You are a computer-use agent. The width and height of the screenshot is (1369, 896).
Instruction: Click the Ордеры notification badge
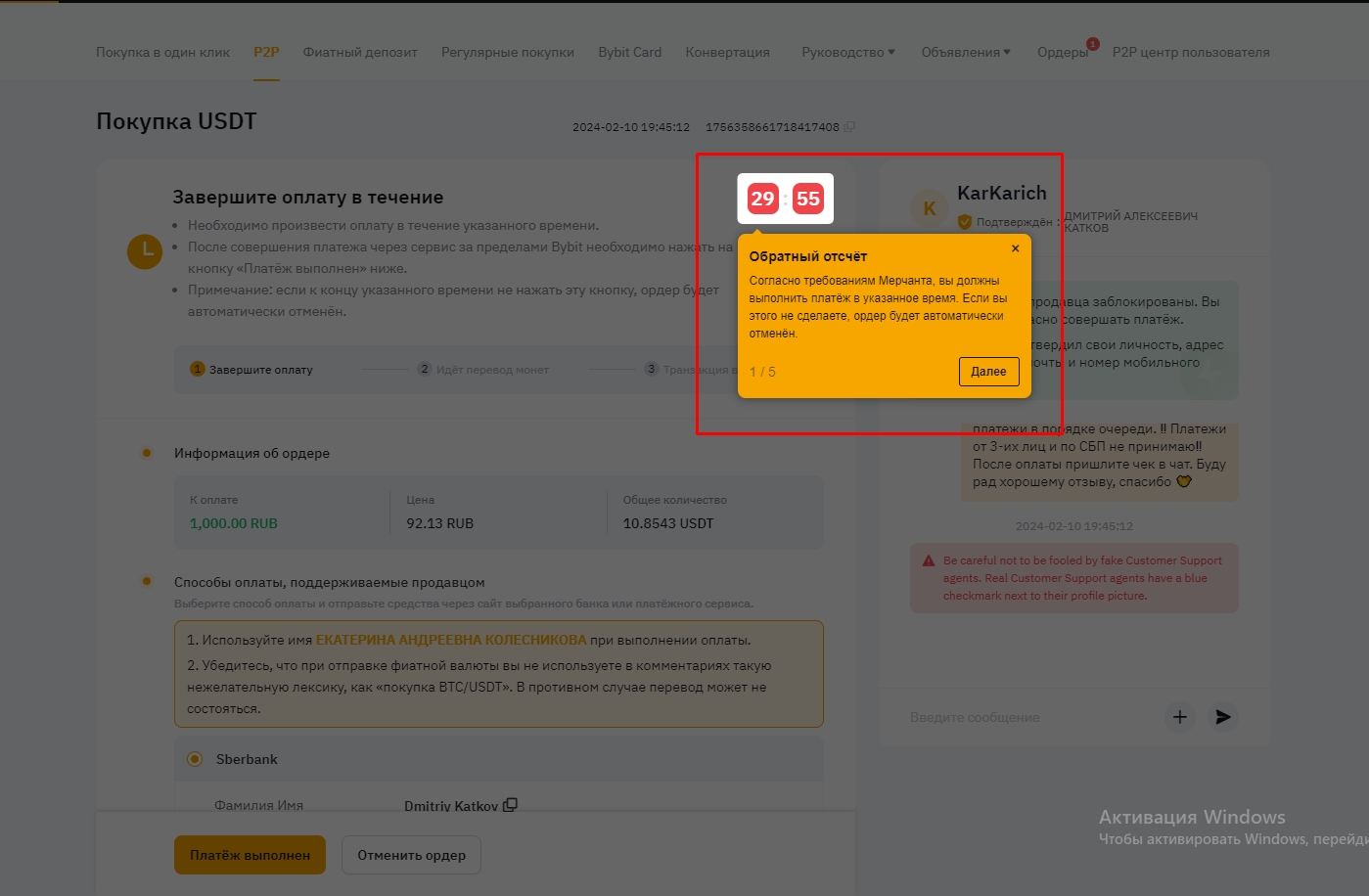click(1093, 44)
